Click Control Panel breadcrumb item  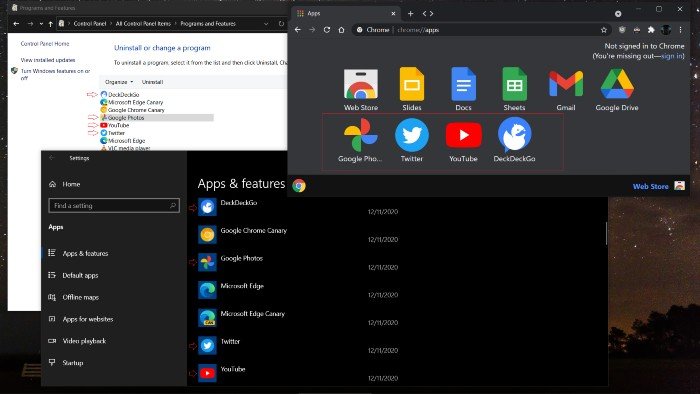[90, 24]
